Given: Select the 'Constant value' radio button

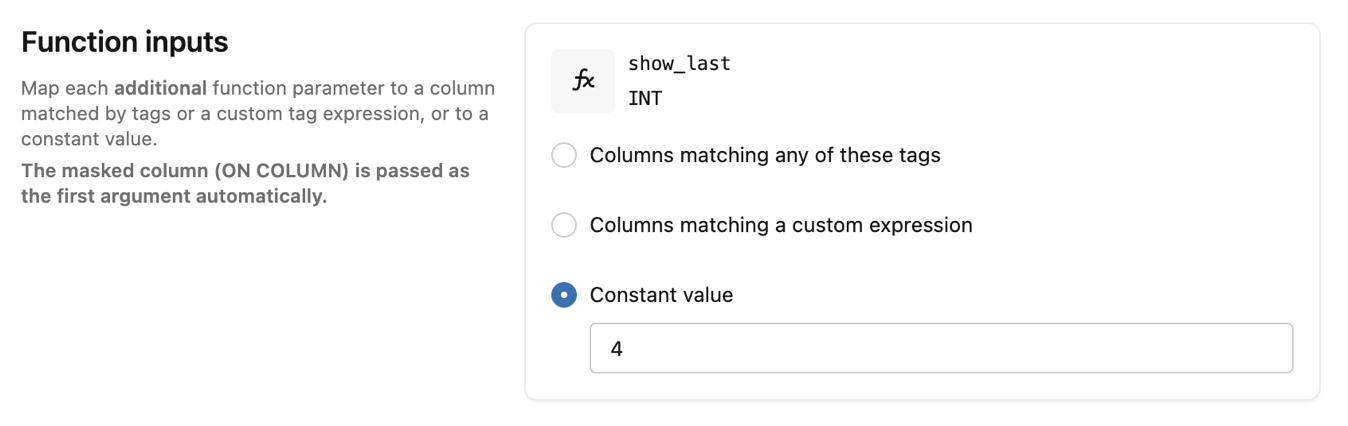Looking at the screenshot, I should 564,295.
